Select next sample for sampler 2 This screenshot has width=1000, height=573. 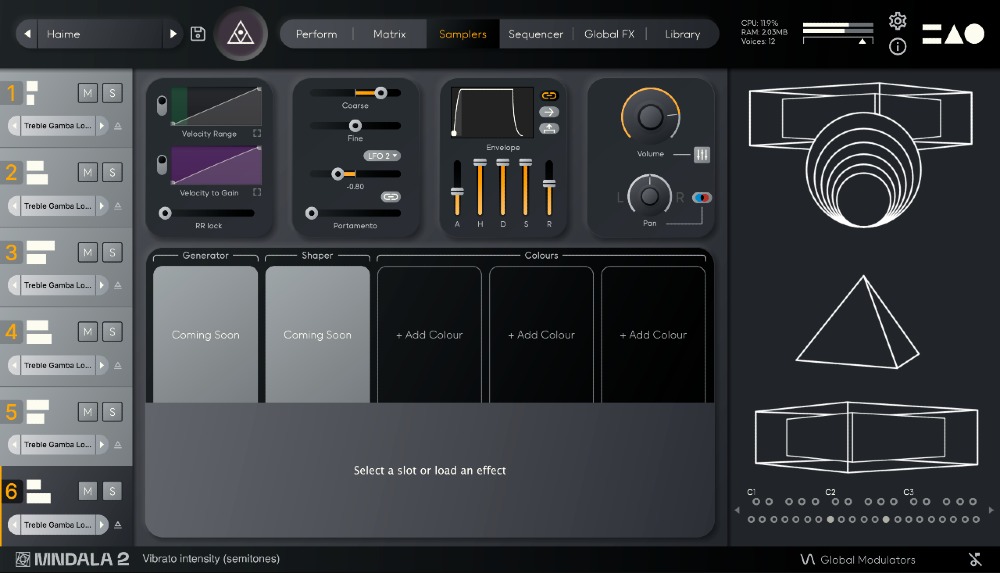100,206
